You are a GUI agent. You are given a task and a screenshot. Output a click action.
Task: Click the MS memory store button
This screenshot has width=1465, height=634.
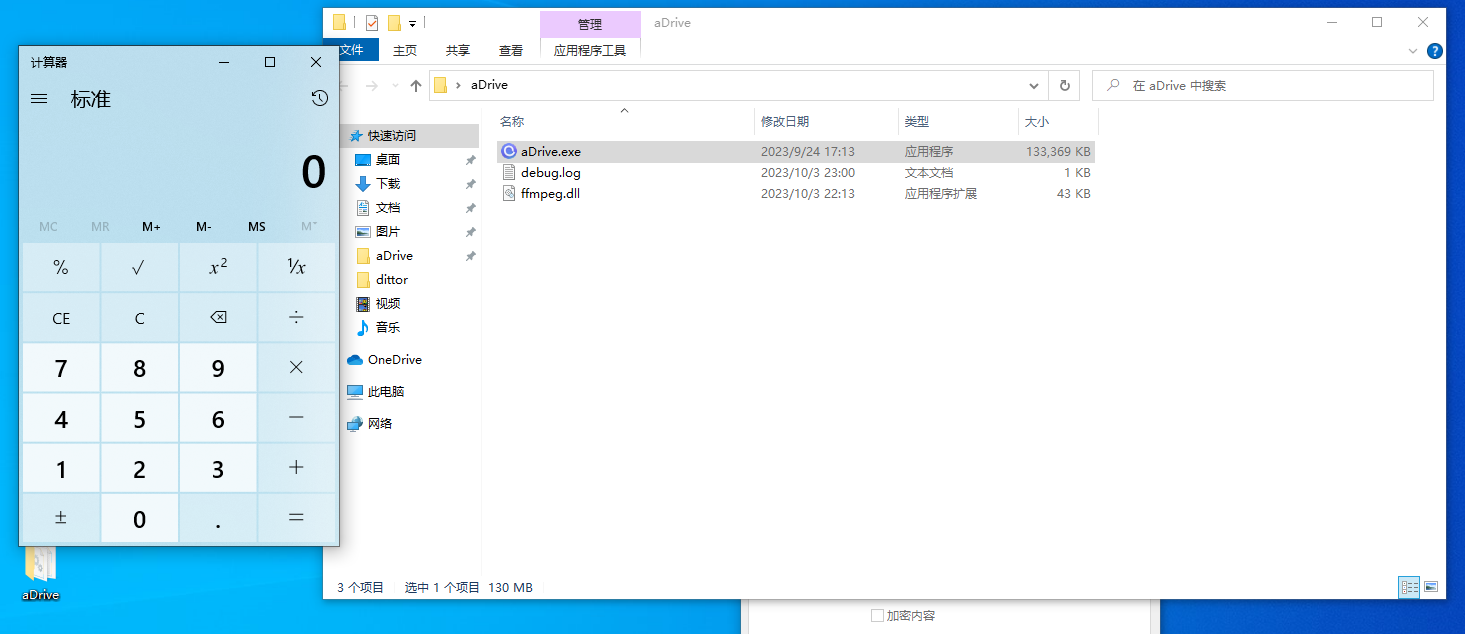tap(257, 227)
